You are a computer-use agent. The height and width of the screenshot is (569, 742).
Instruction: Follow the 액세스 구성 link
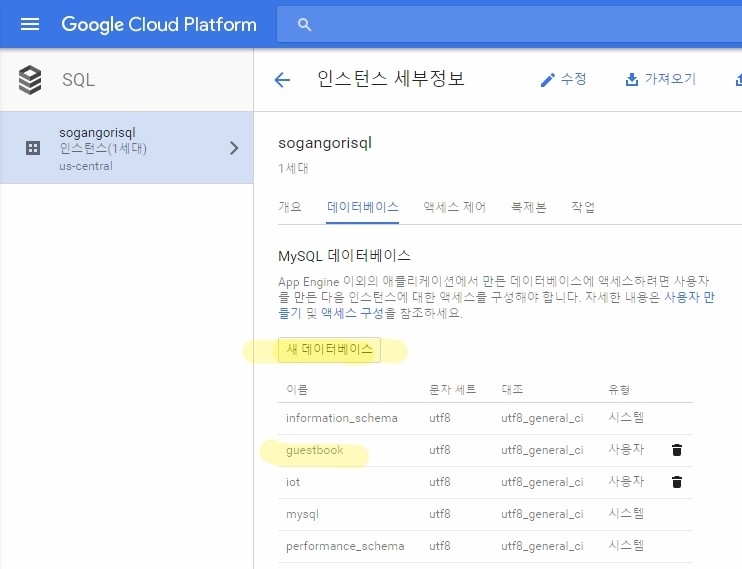[x=352, y=313]
